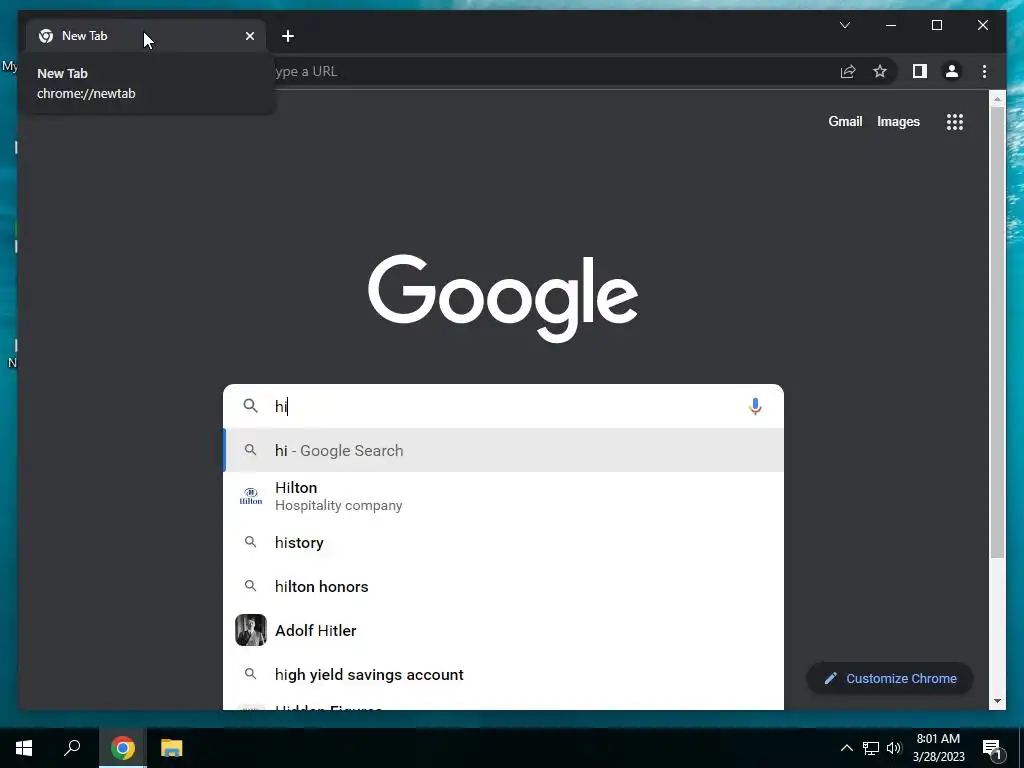Screen dimensions: 1024x768
Task: Select 'hilton honors' suggestion
Action: pos(503,586)
